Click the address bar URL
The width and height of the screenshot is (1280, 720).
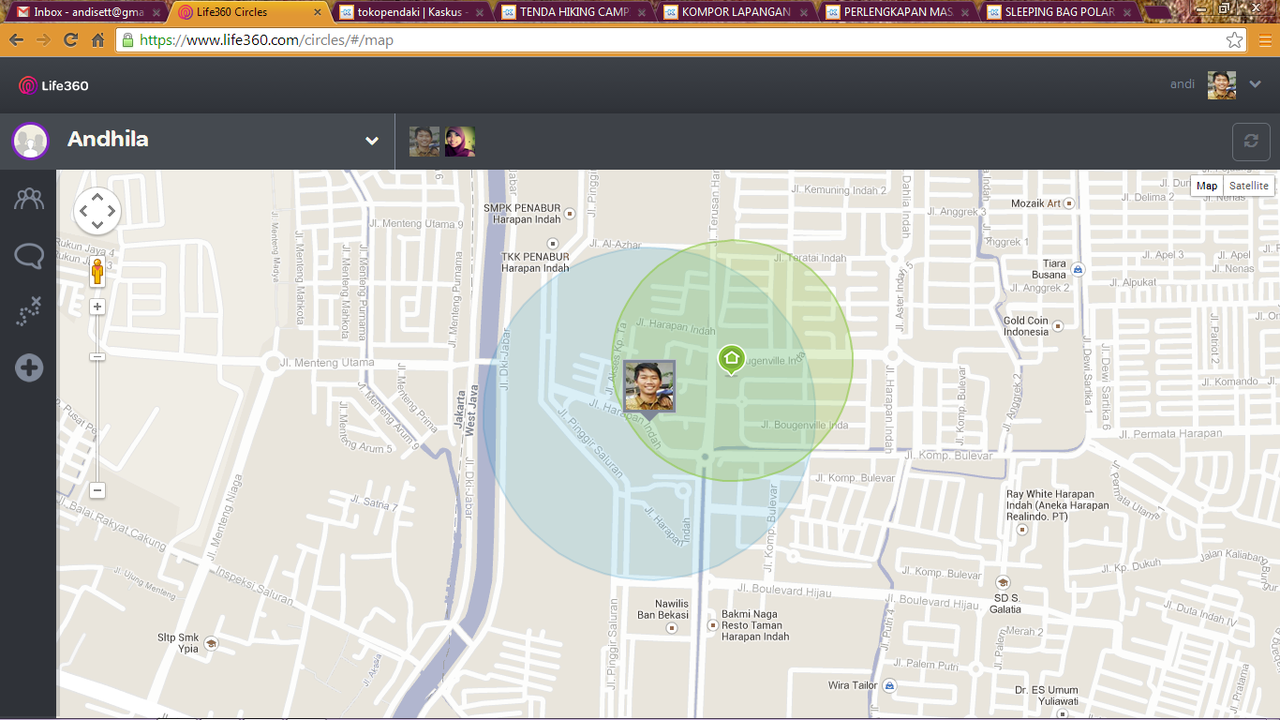pyautogui.click(x=266, y=40)
